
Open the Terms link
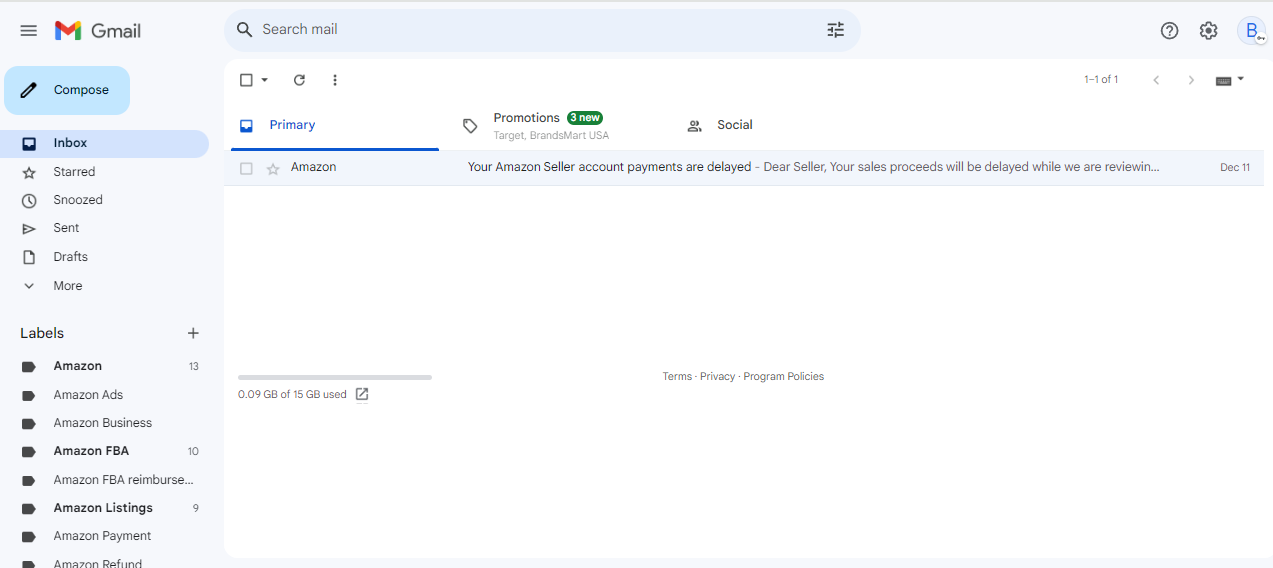[x=677, y=377]
